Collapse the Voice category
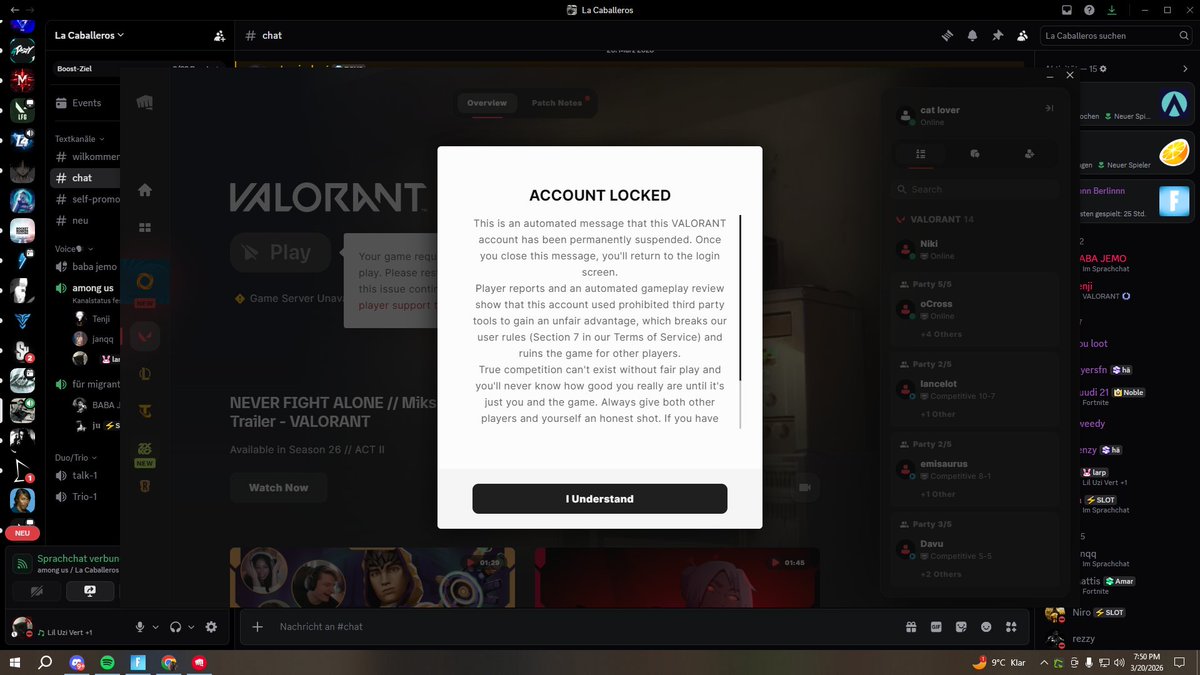 click(x=74, y=248)
